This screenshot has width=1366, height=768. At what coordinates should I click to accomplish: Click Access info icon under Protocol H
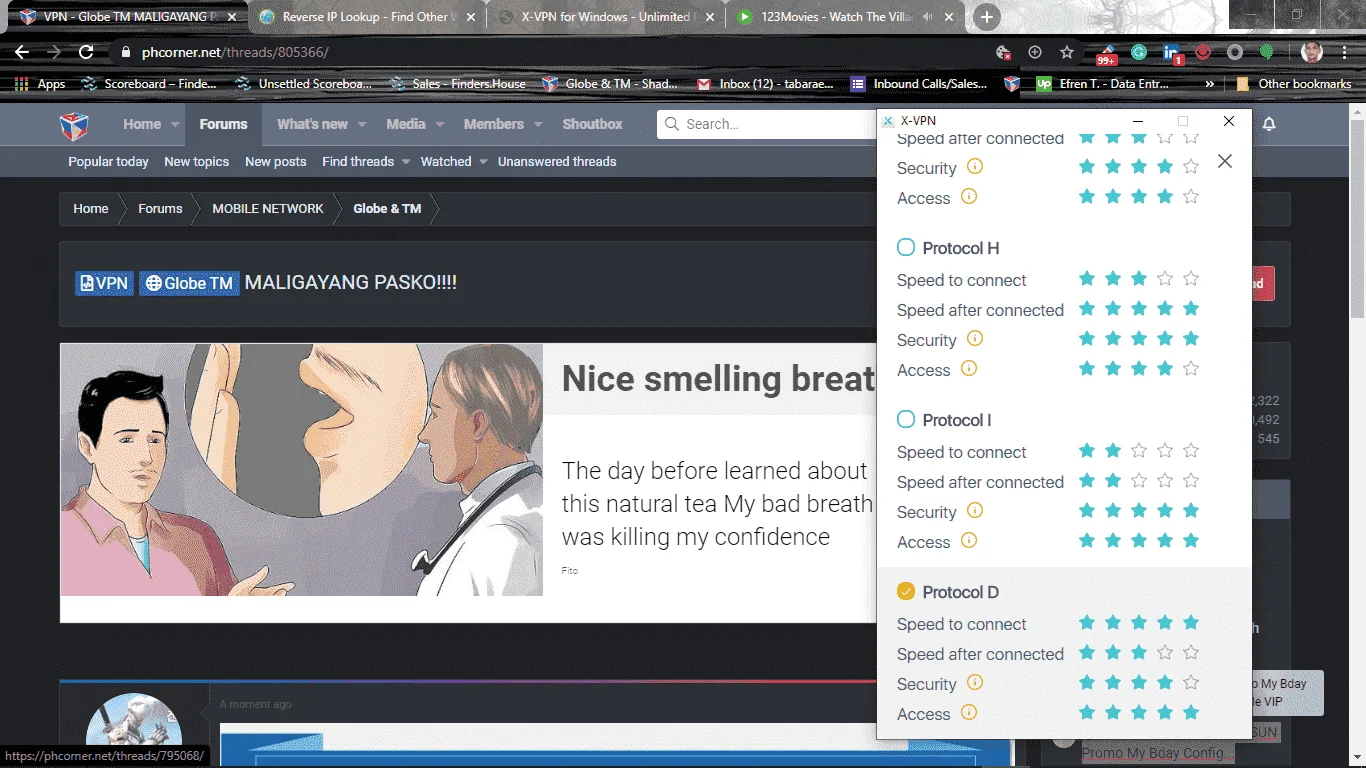(x=968, y=369)
